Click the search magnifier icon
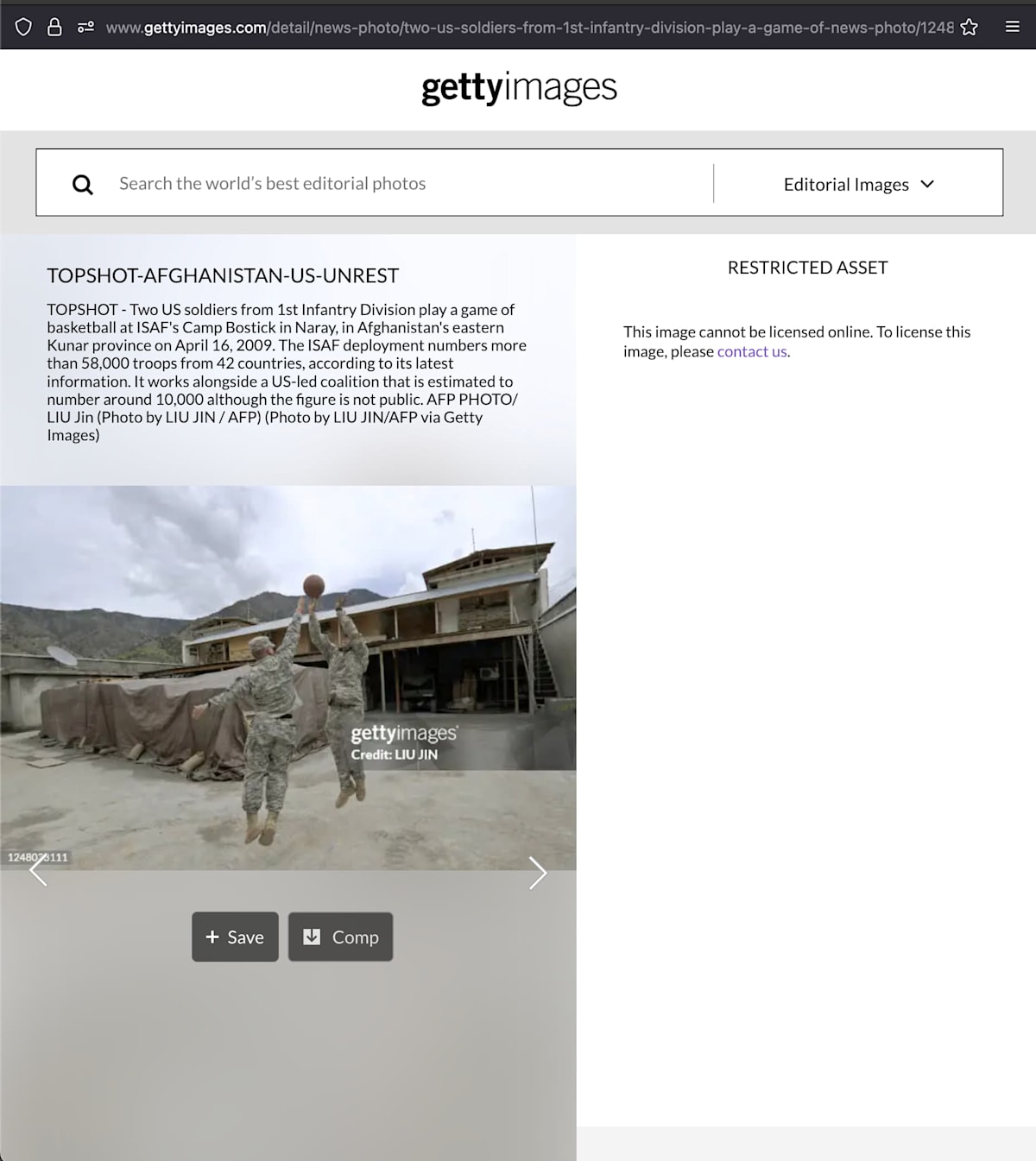The image size is (1036, 1161). coord(82,184)
